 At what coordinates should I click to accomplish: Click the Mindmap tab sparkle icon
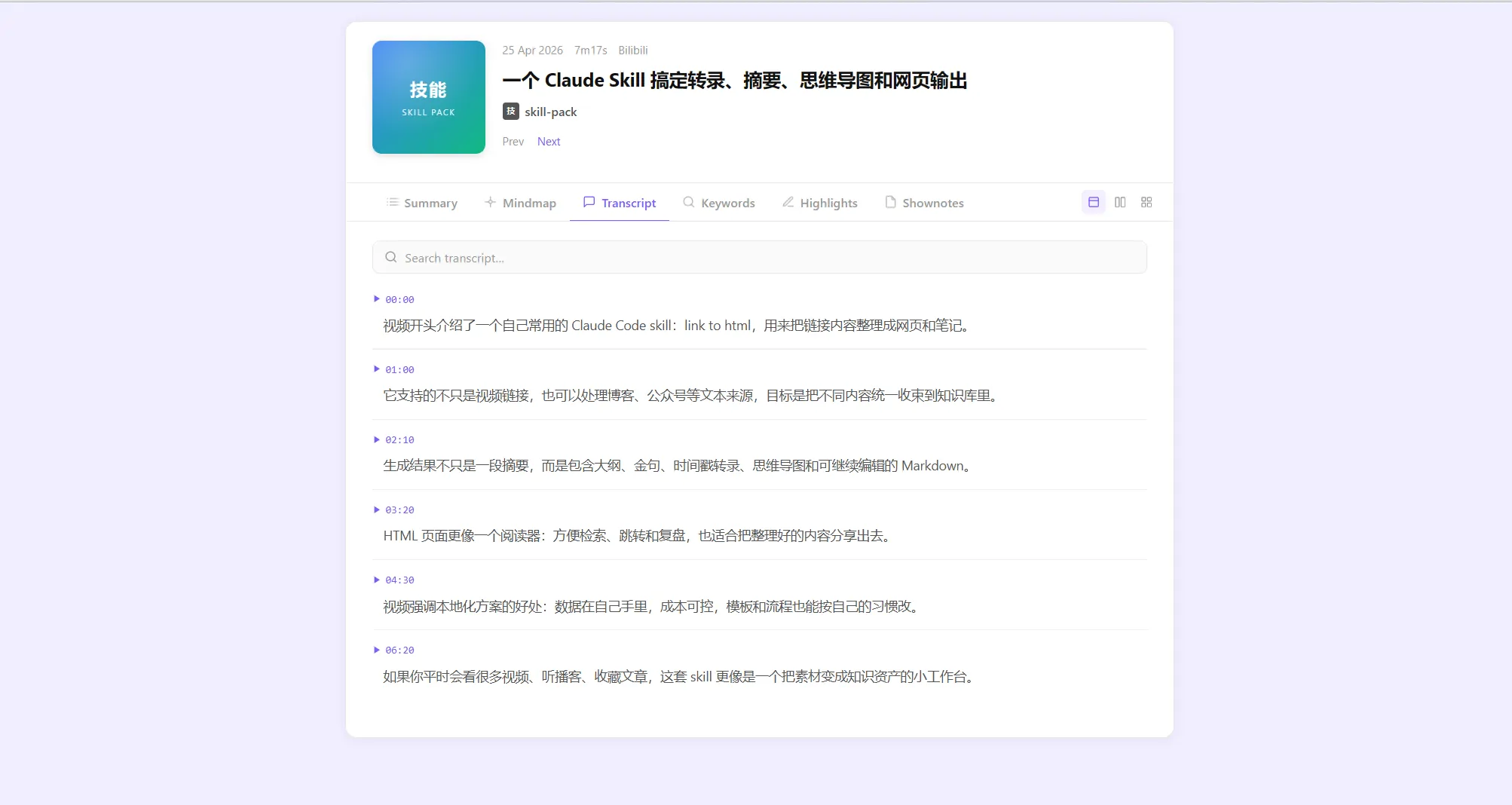pos(490,202)
